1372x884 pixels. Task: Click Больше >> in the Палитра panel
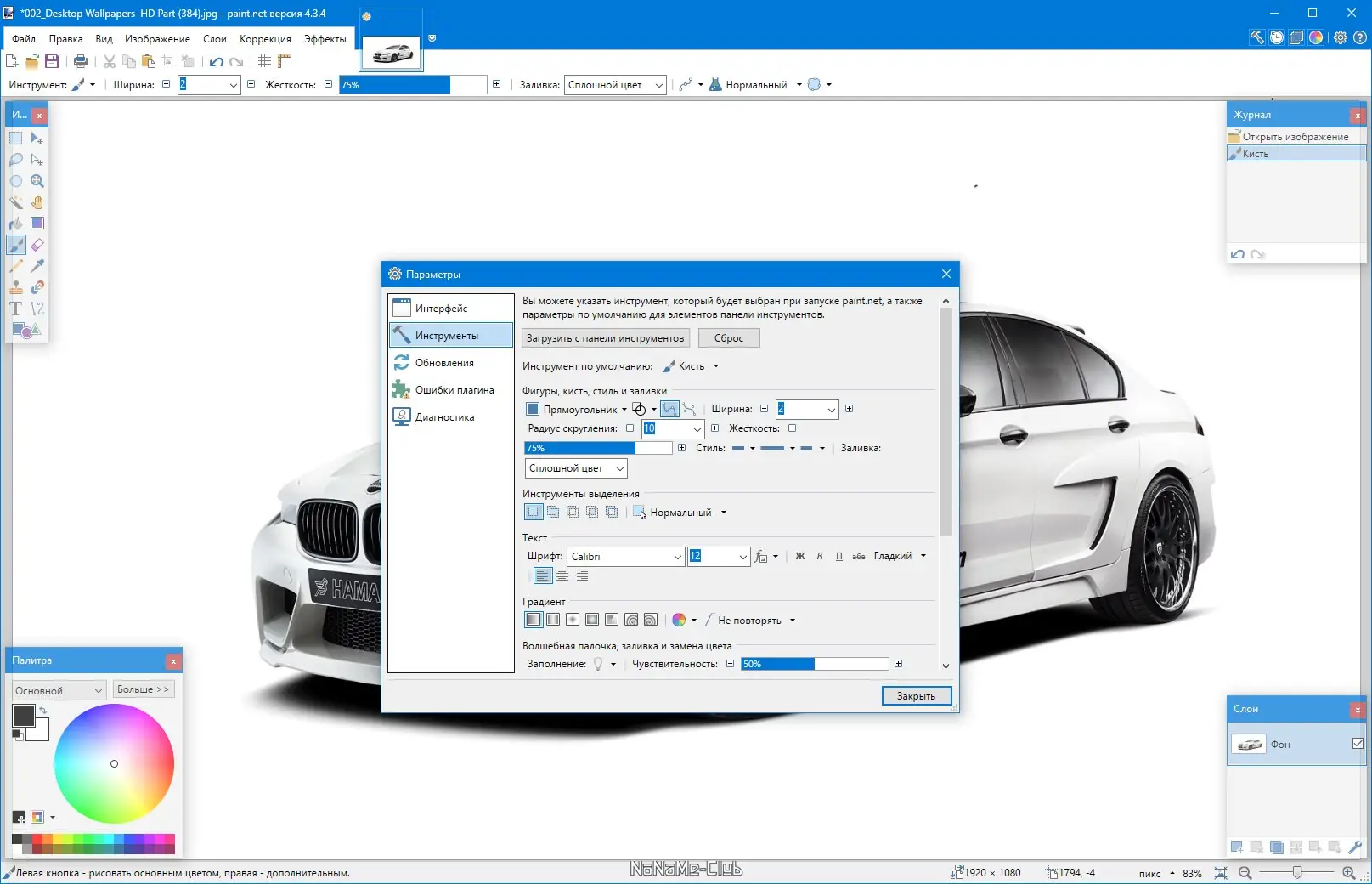point(144,689)
